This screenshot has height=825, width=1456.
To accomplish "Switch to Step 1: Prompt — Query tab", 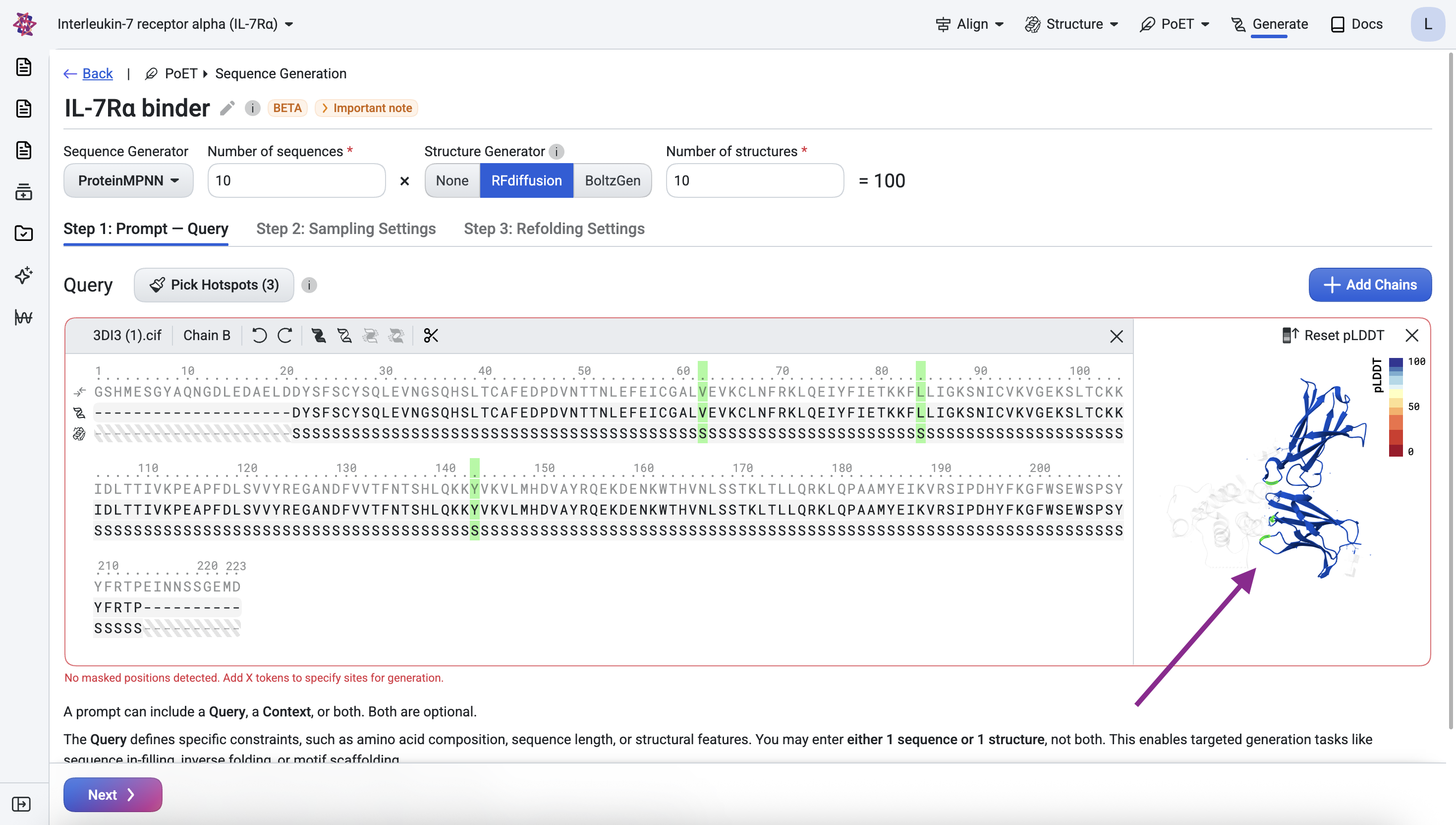I will pos(146,229).
